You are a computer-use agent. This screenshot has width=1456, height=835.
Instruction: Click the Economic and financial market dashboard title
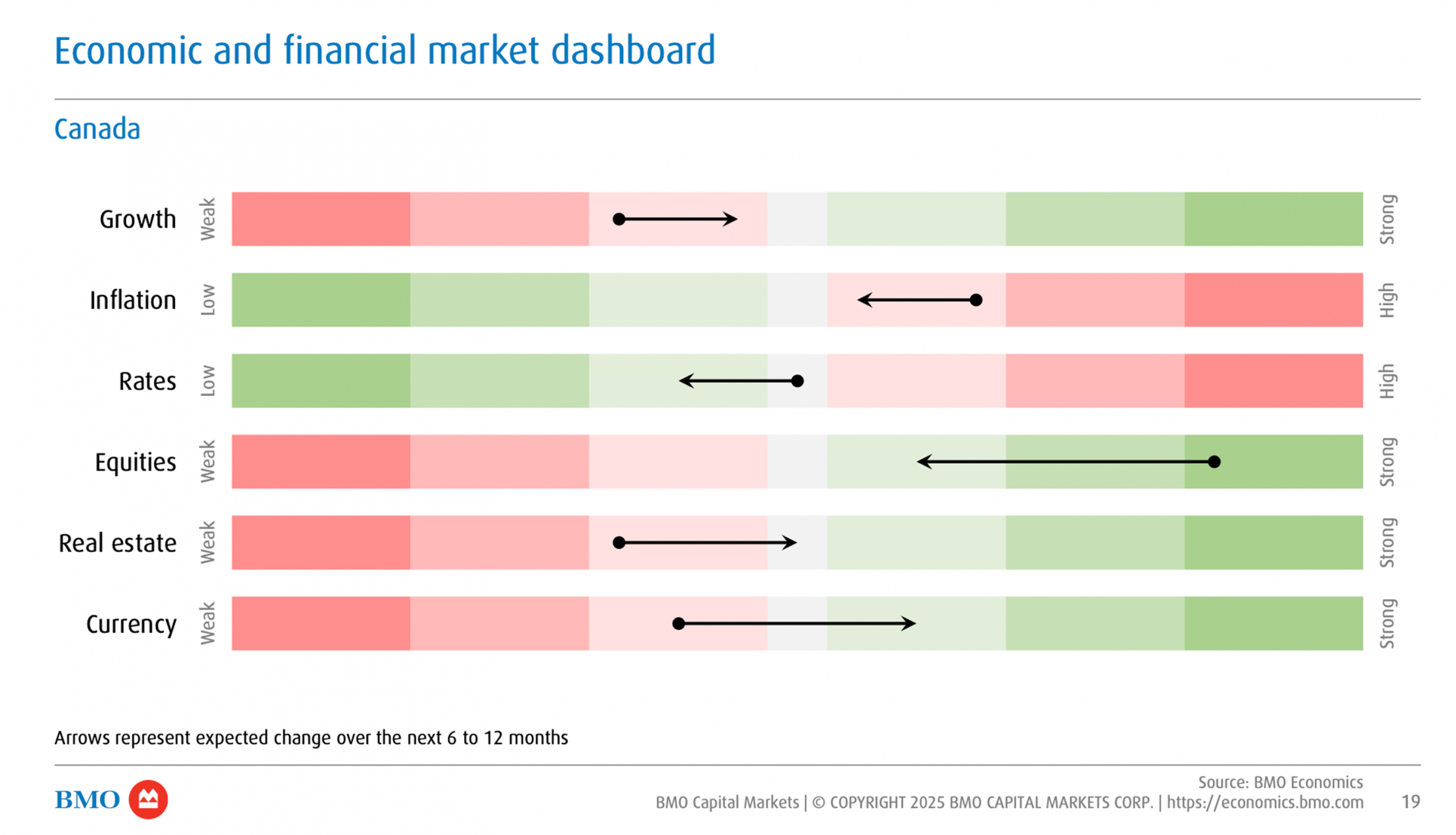384,51
